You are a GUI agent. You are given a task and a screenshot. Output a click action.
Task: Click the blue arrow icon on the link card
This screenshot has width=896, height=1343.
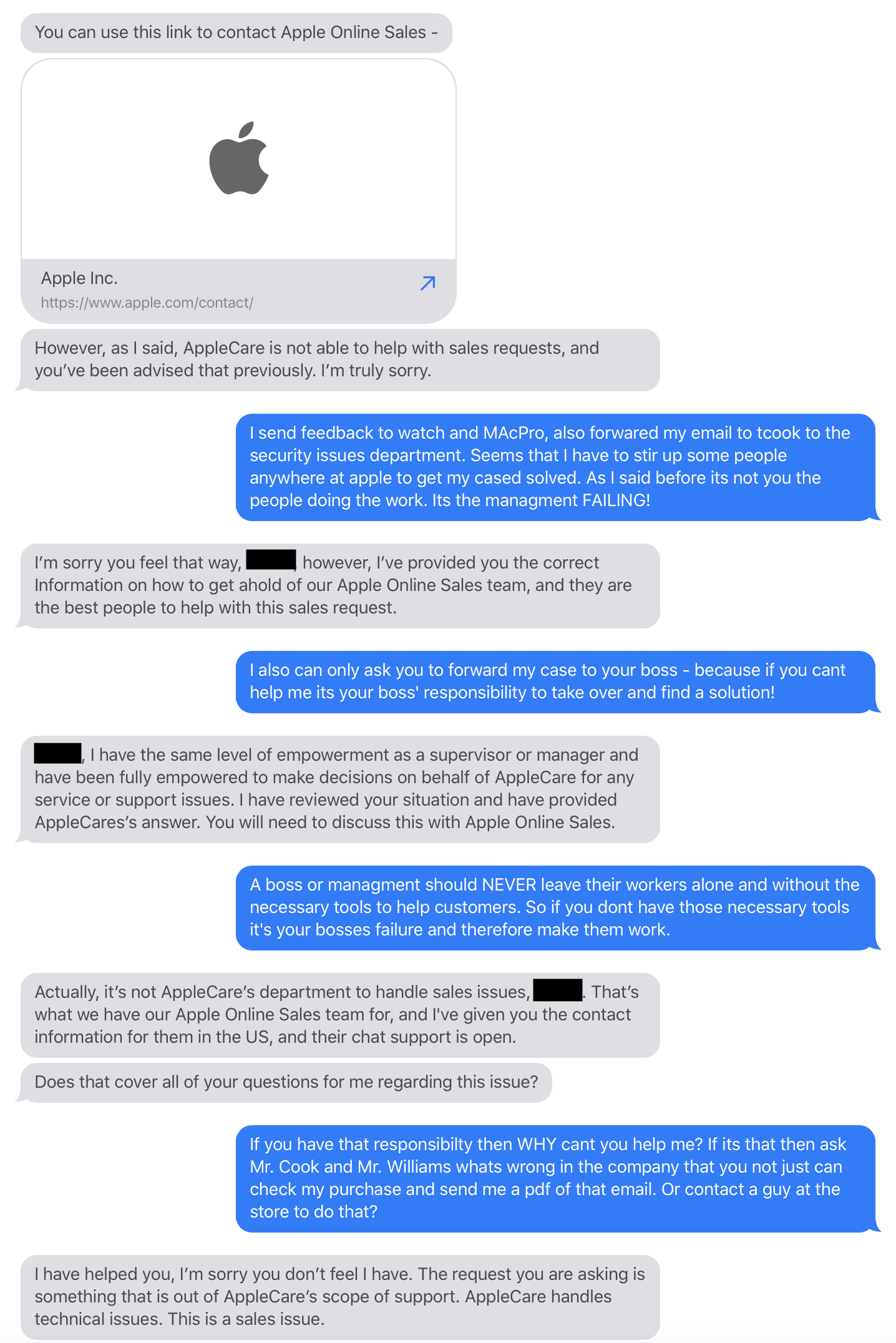[427, 283]
